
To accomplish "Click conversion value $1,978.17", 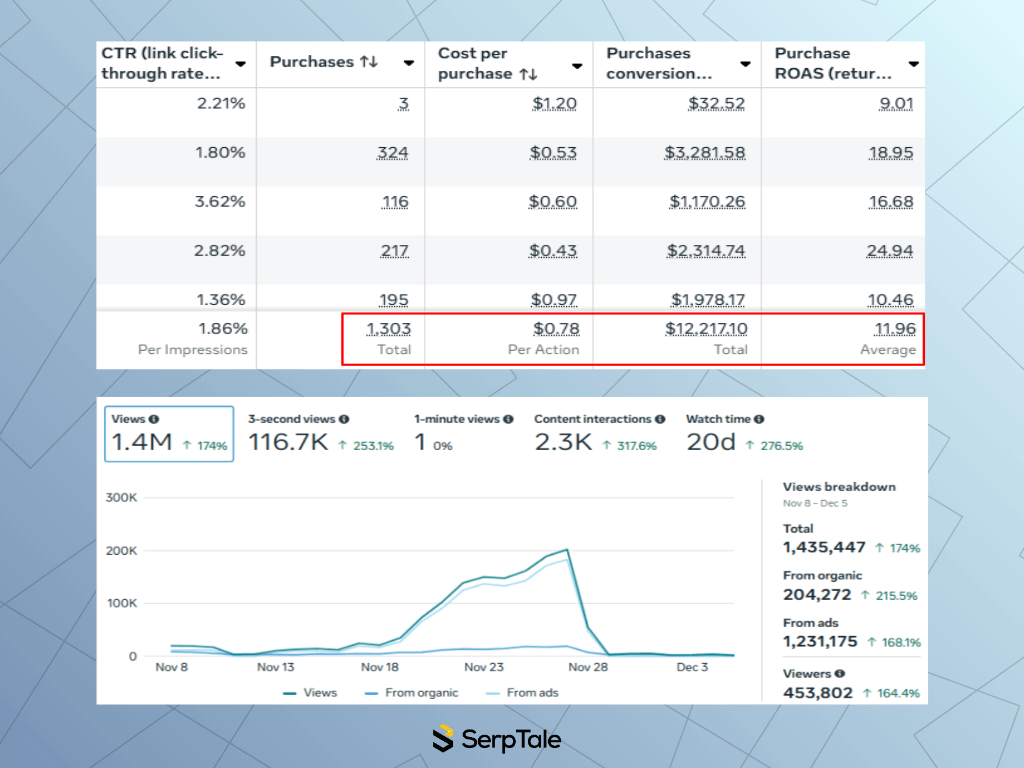I will (x=709, y=300).
